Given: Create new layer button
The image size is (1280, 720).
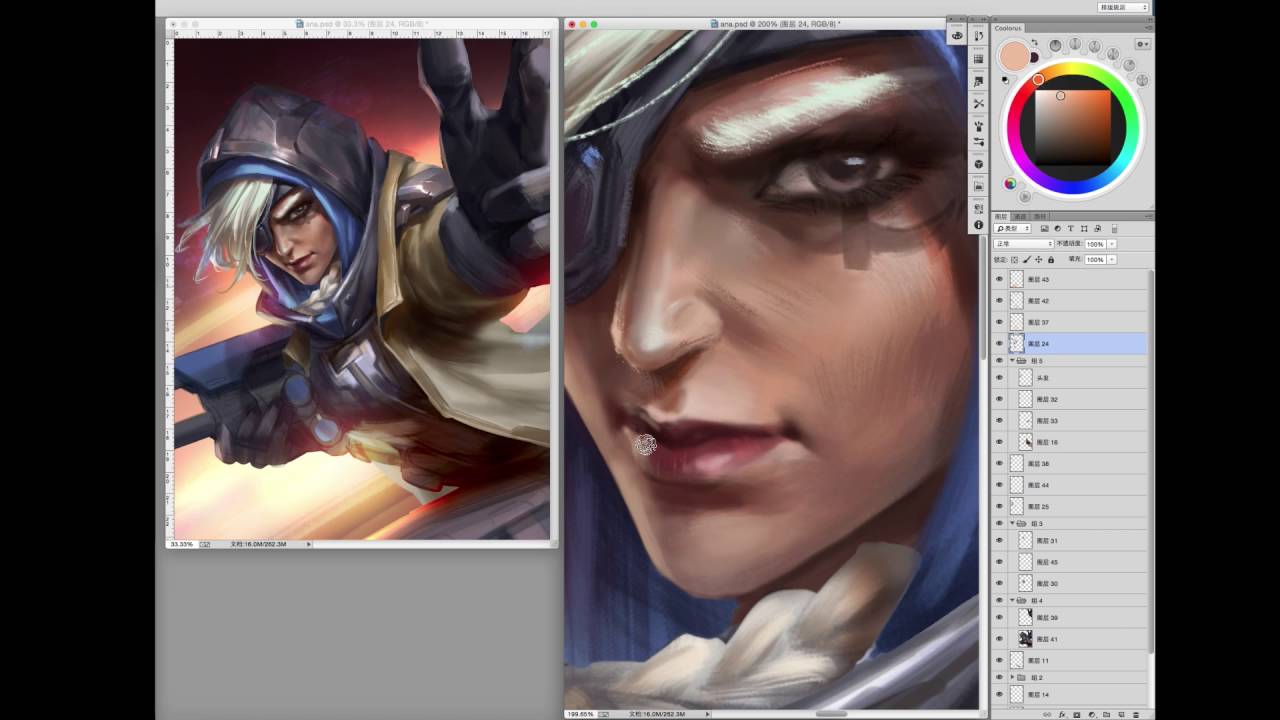Looking at the screenshot, I should pyautogui.click(x=1121, y=715).
